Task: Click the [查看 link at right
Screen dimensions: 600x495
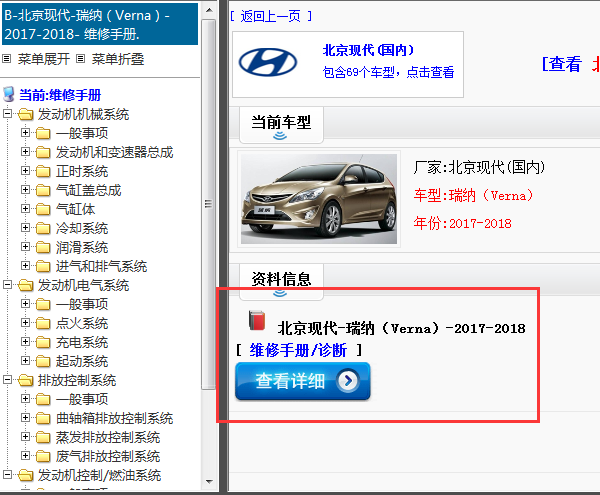Action: coord(562,64)
